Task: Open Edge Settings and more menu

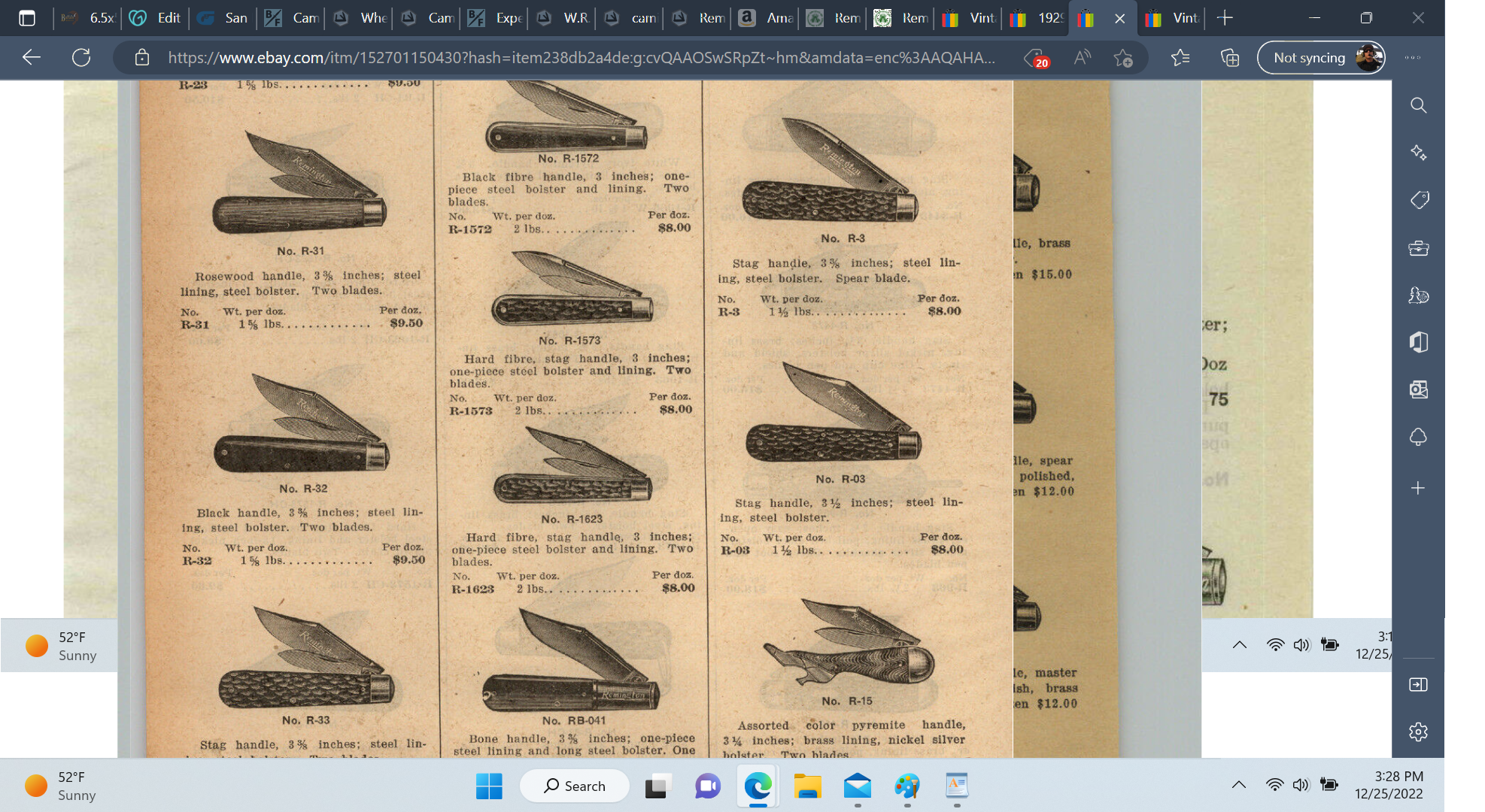Action: (x=1413, y=57)
